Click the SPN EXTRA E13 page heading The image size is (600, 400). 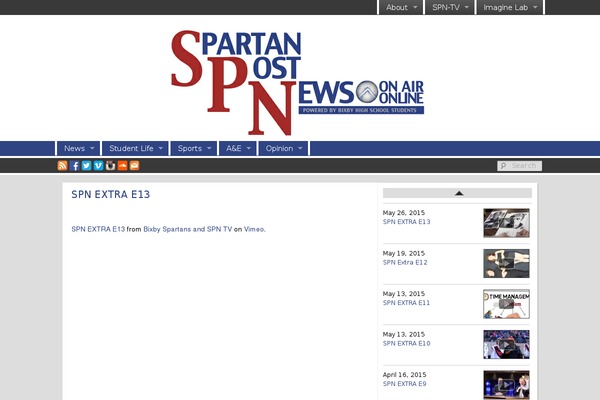tap(111, 194)
